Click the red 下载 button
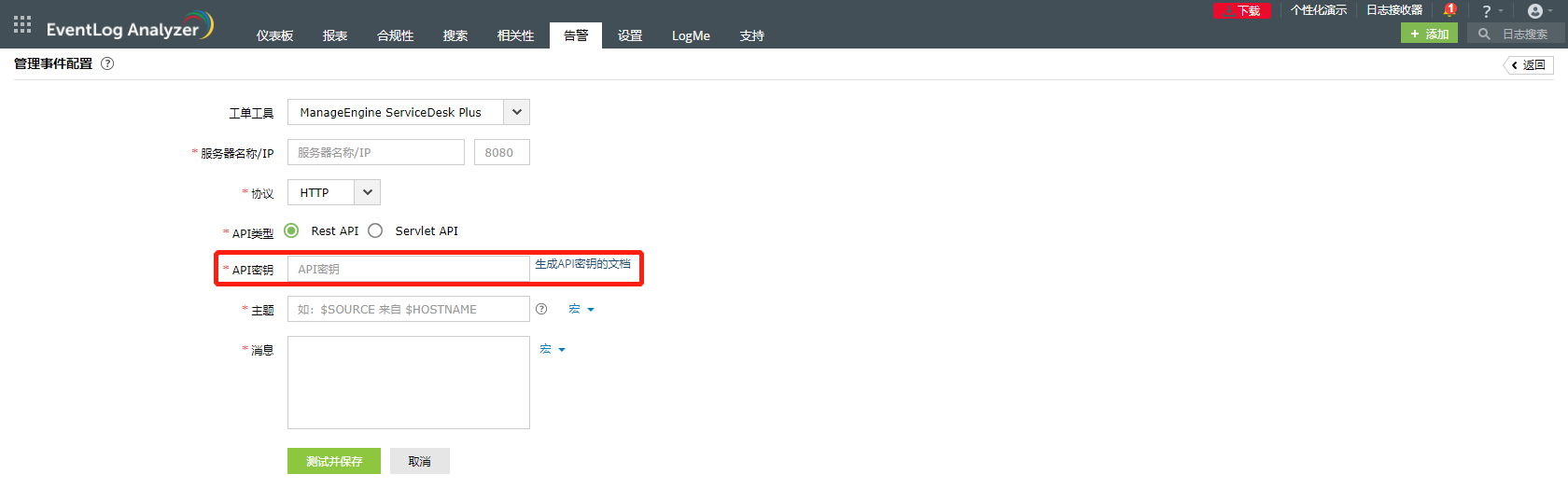The image size is (1568, 488). point(1241,11)
